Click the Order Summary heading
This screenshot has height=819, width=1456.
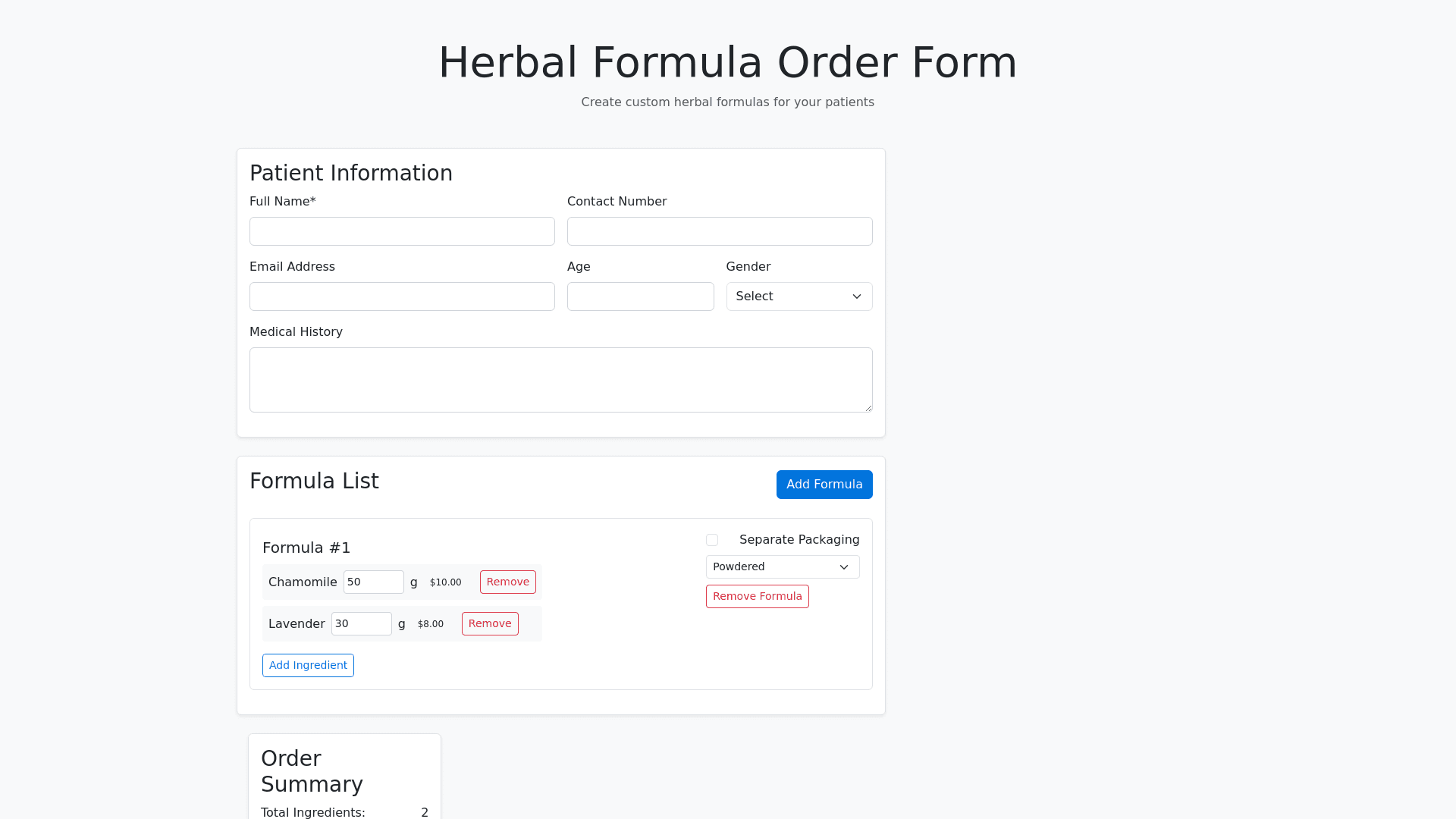coord(312,771)
